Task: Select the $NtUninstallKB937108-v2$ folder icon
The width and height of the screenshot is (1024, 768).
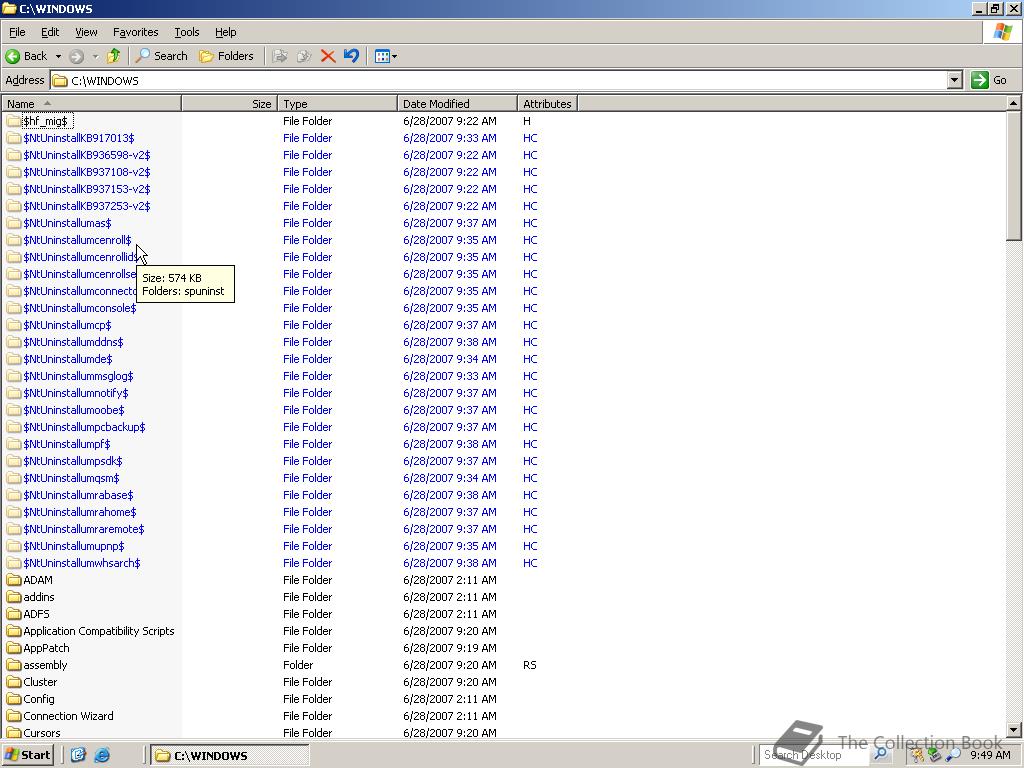Action: pyautogui.click(x=14, y=172)
